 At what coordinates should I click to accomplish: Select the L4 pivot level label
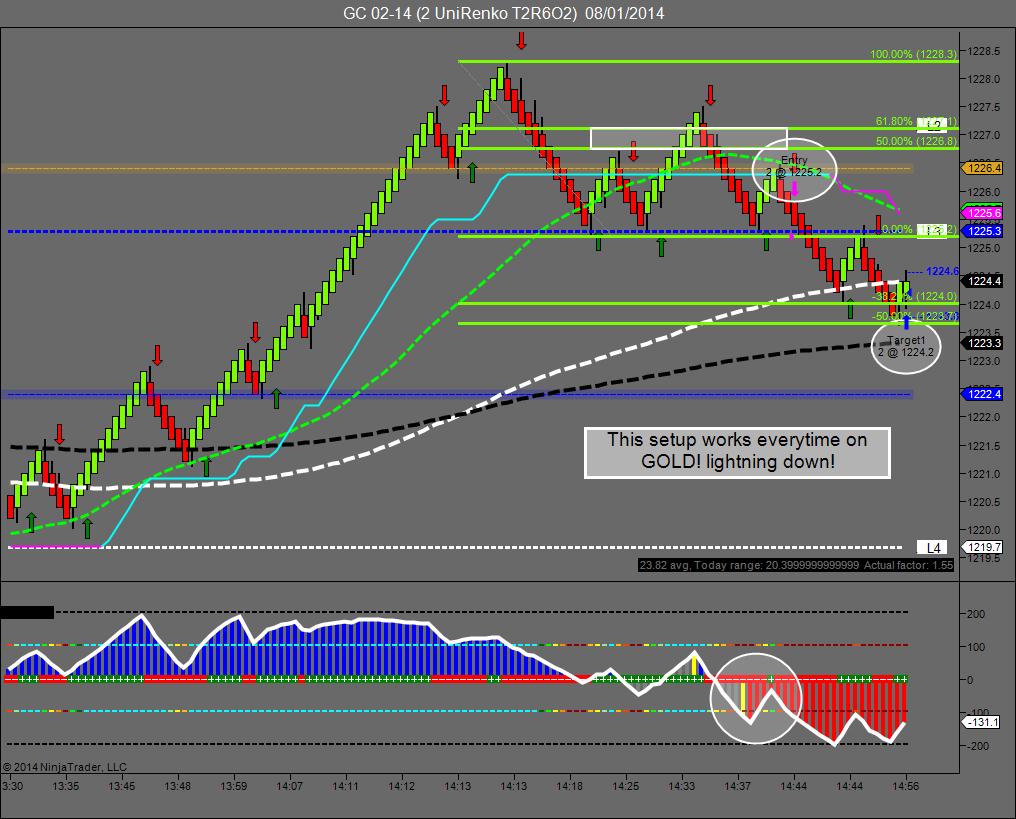click(x=933, y=548)
